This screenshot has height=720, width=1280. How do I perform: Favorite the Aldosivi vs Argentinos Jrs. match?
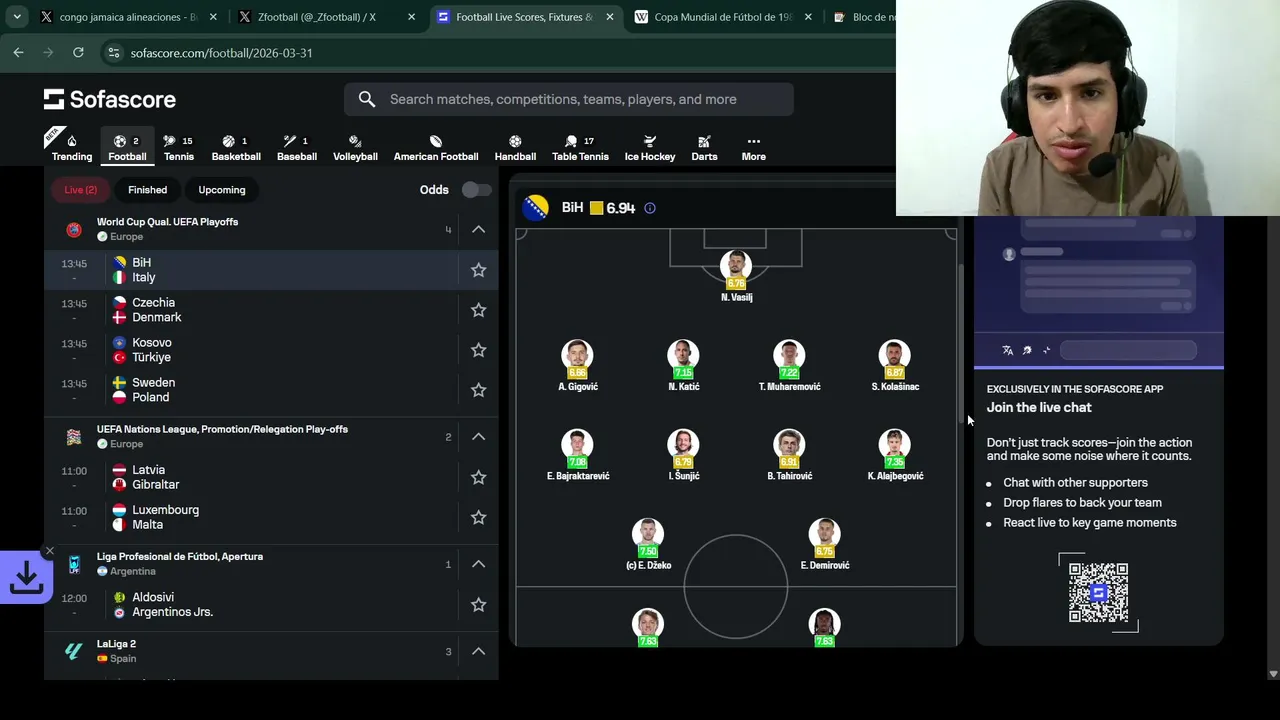tap(479, 604)
